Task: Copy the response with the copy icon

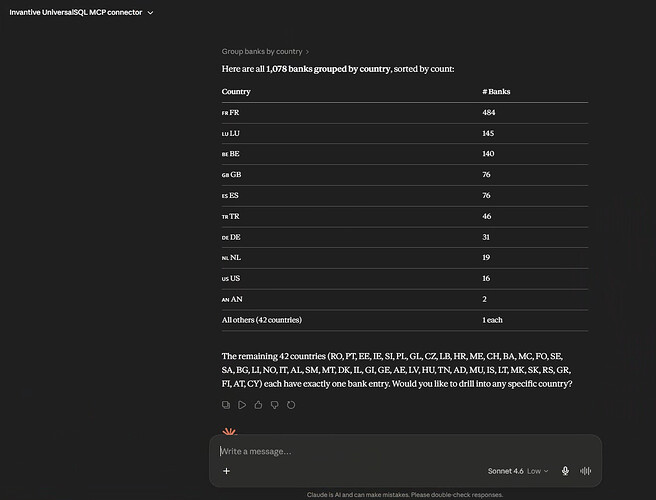Action: (x=226, y=405)
